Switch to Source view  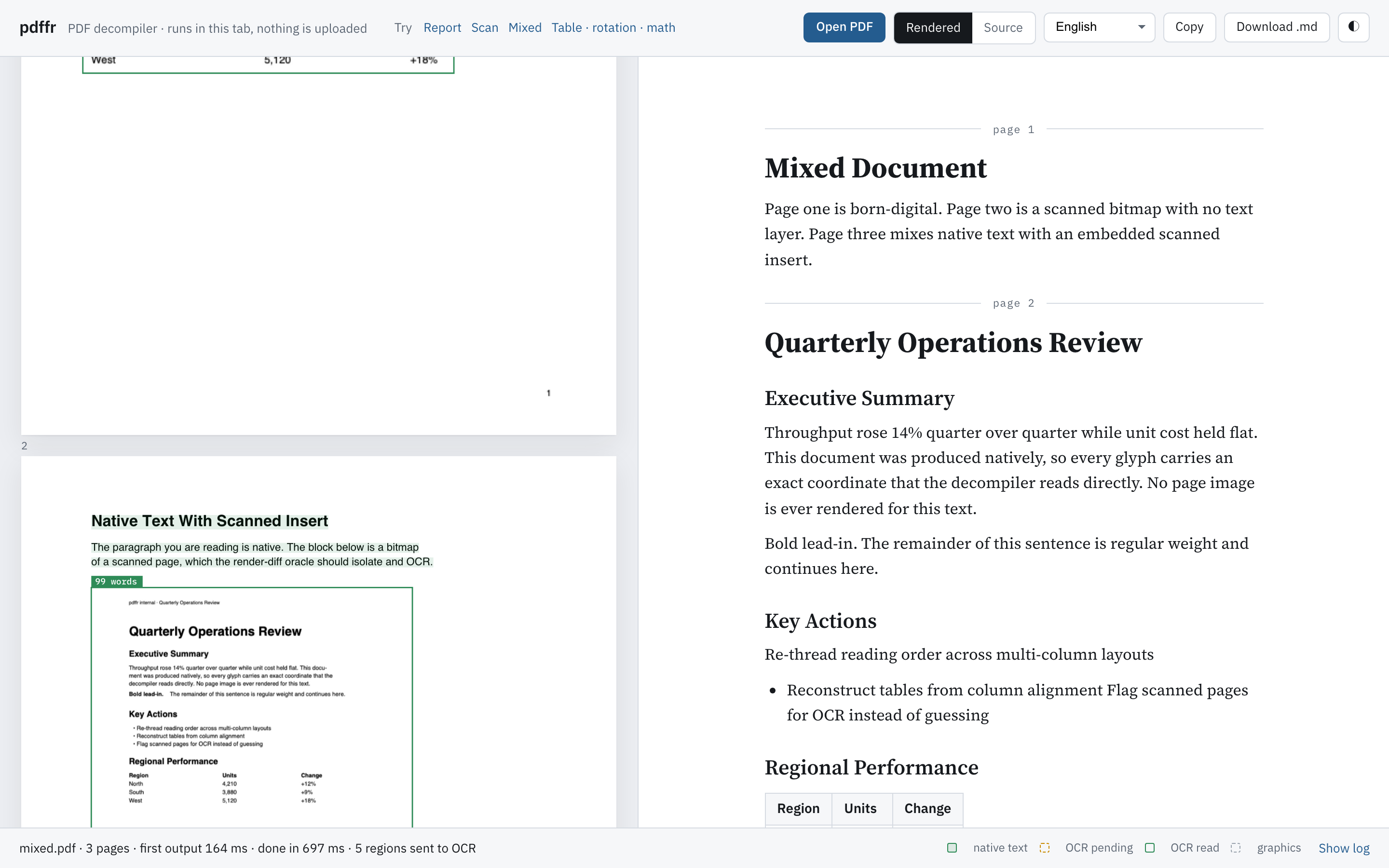[1003, 27]
